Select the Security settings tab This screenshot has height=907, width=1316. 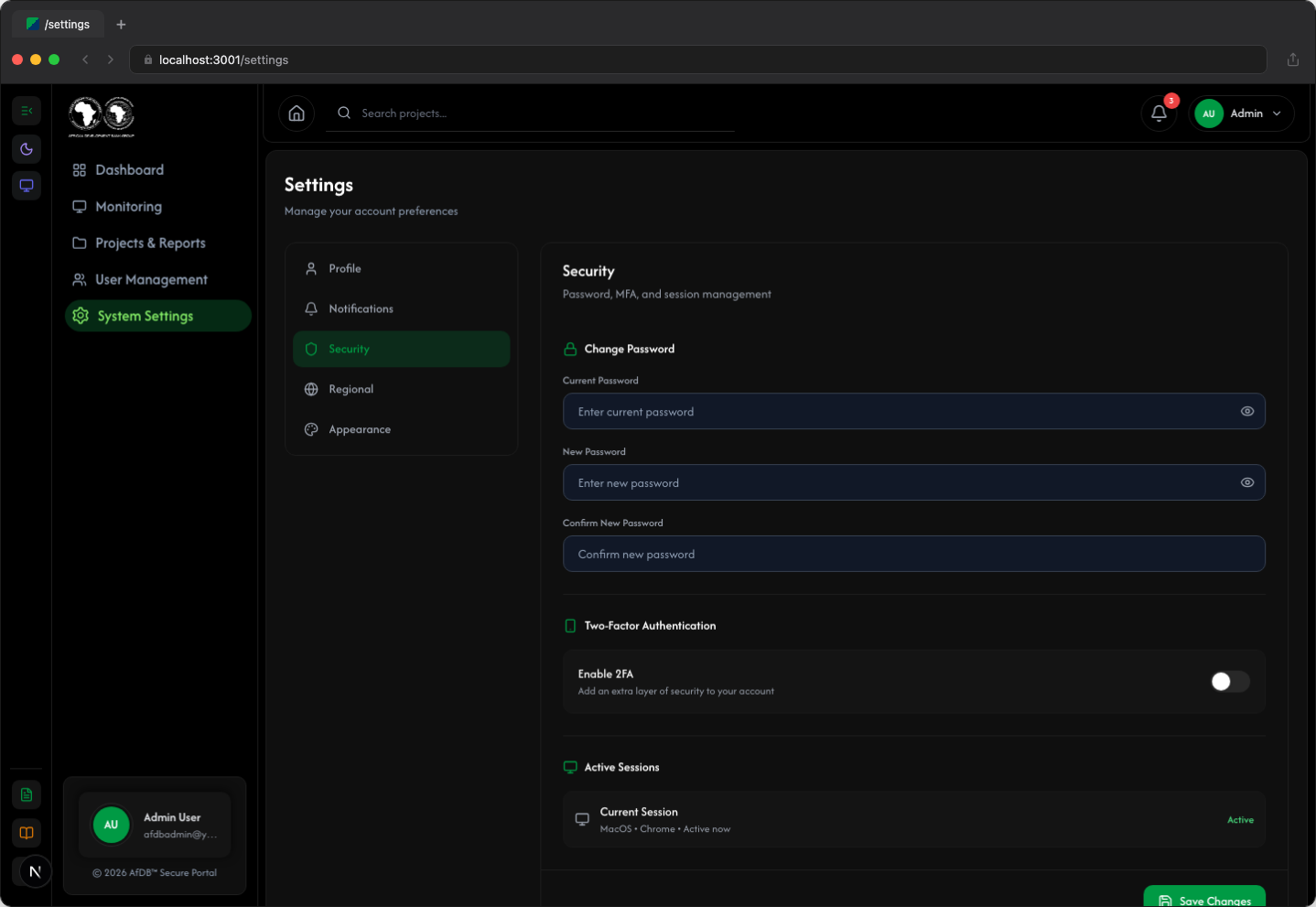point(401,350)
